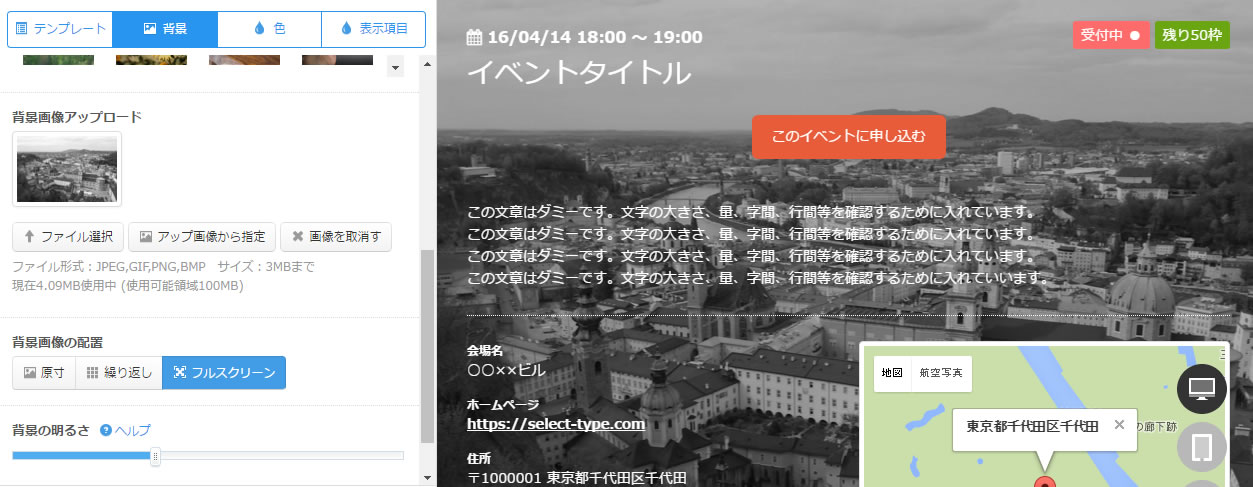Image resolution: width=1253 pixels, height=487 pixels.
Task: Switch to the desktop preview icon
Action: pyautogui.click(x=1202, y=389)
